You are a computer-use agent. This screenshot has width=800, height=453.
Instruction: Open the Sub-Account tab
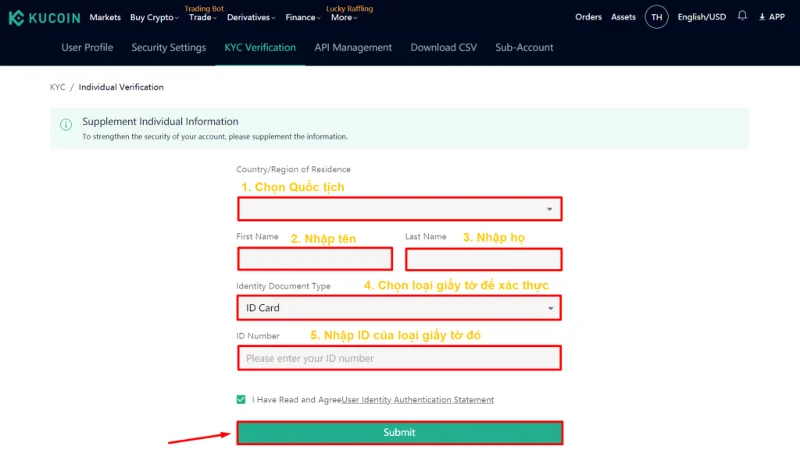click(x=524, y=47)
